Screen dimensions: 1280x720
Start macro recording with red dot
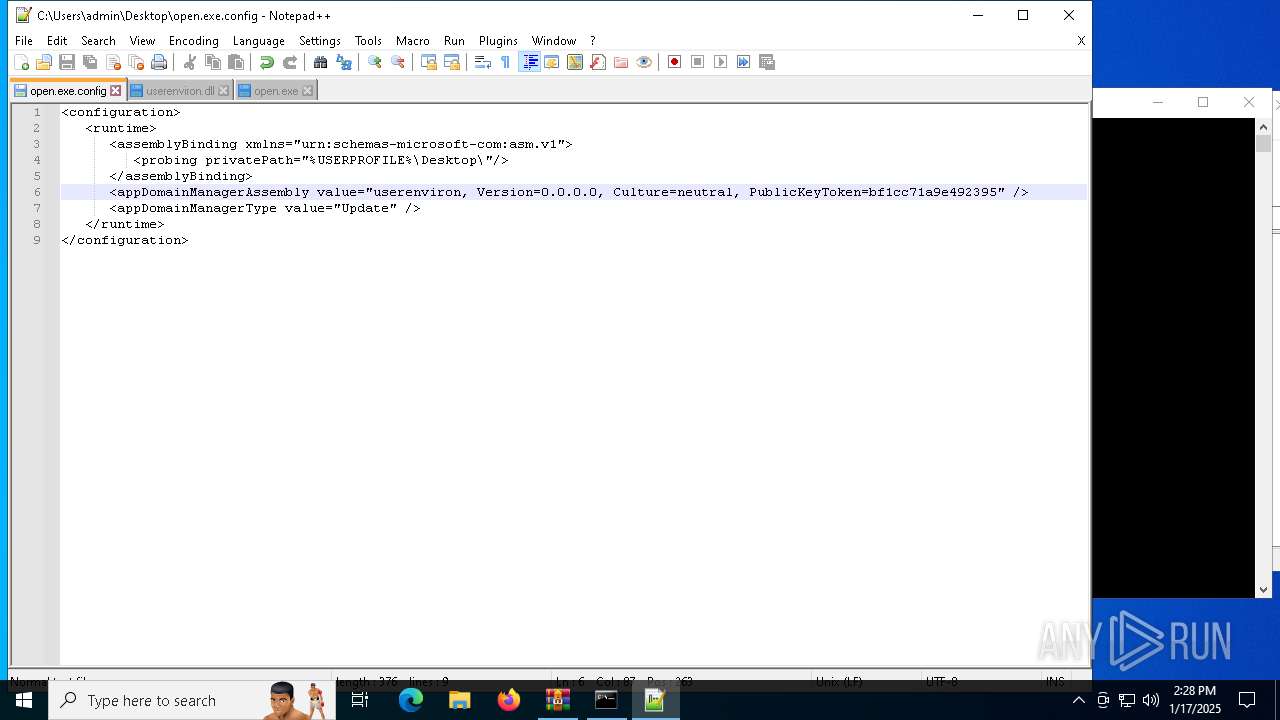[675, 62]
